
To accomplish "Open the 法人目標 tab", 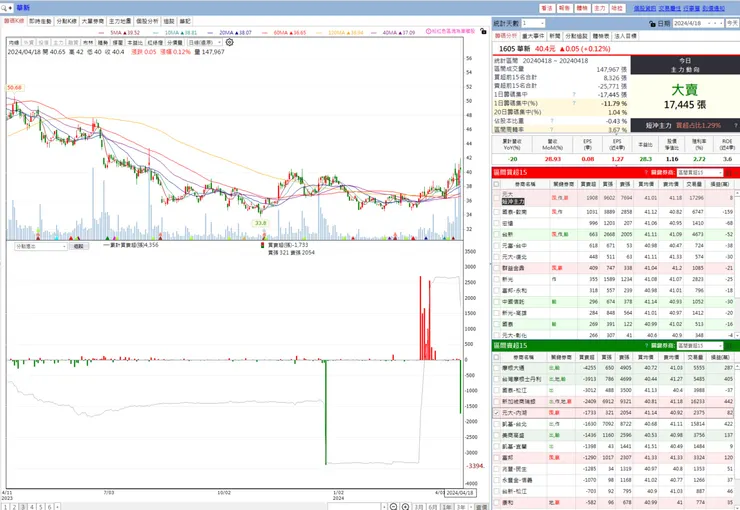I will click(x=626, y=36).
